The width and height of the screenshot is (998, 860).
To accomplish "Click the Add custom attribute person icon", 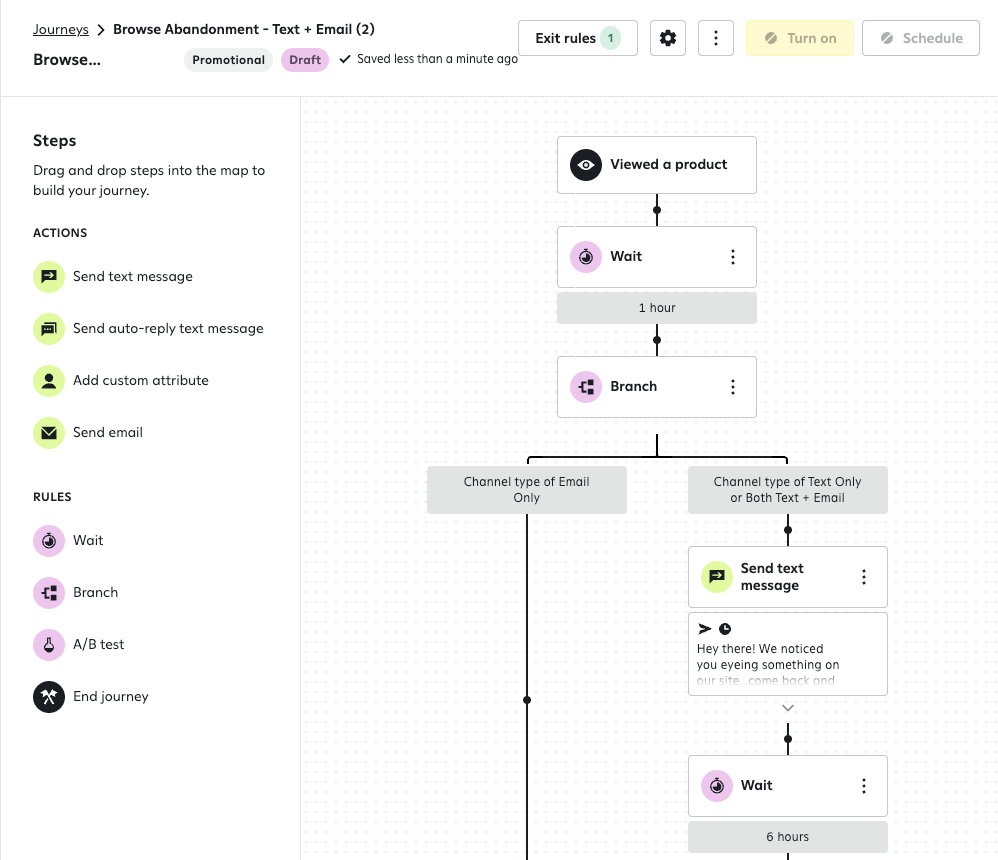I will 49,381.
